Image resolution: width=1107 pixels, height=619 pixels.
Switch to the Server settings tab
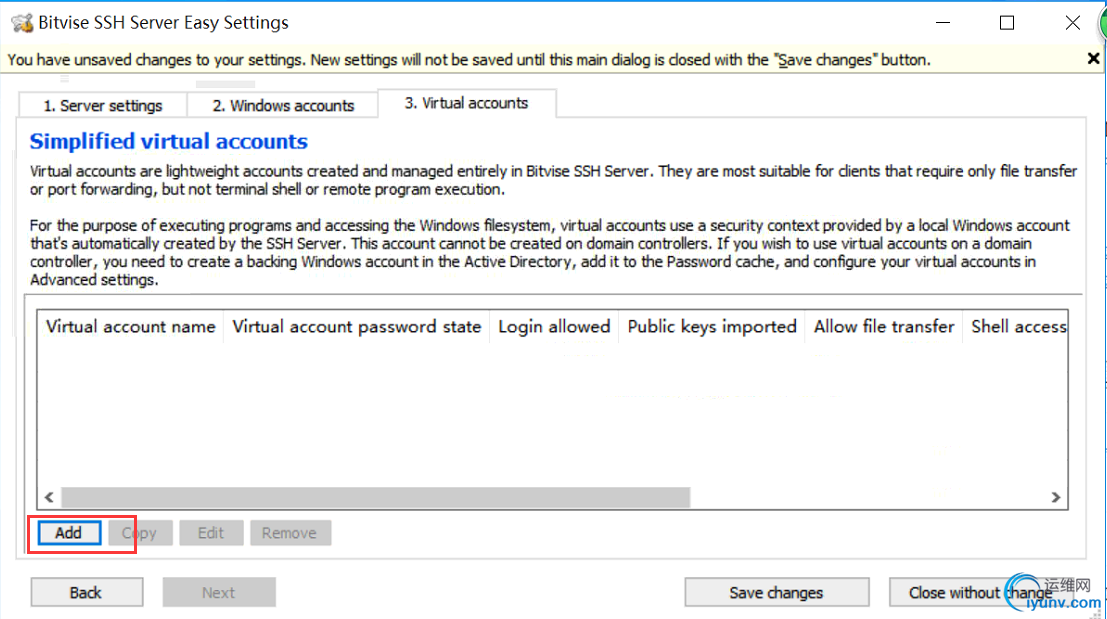103,105
